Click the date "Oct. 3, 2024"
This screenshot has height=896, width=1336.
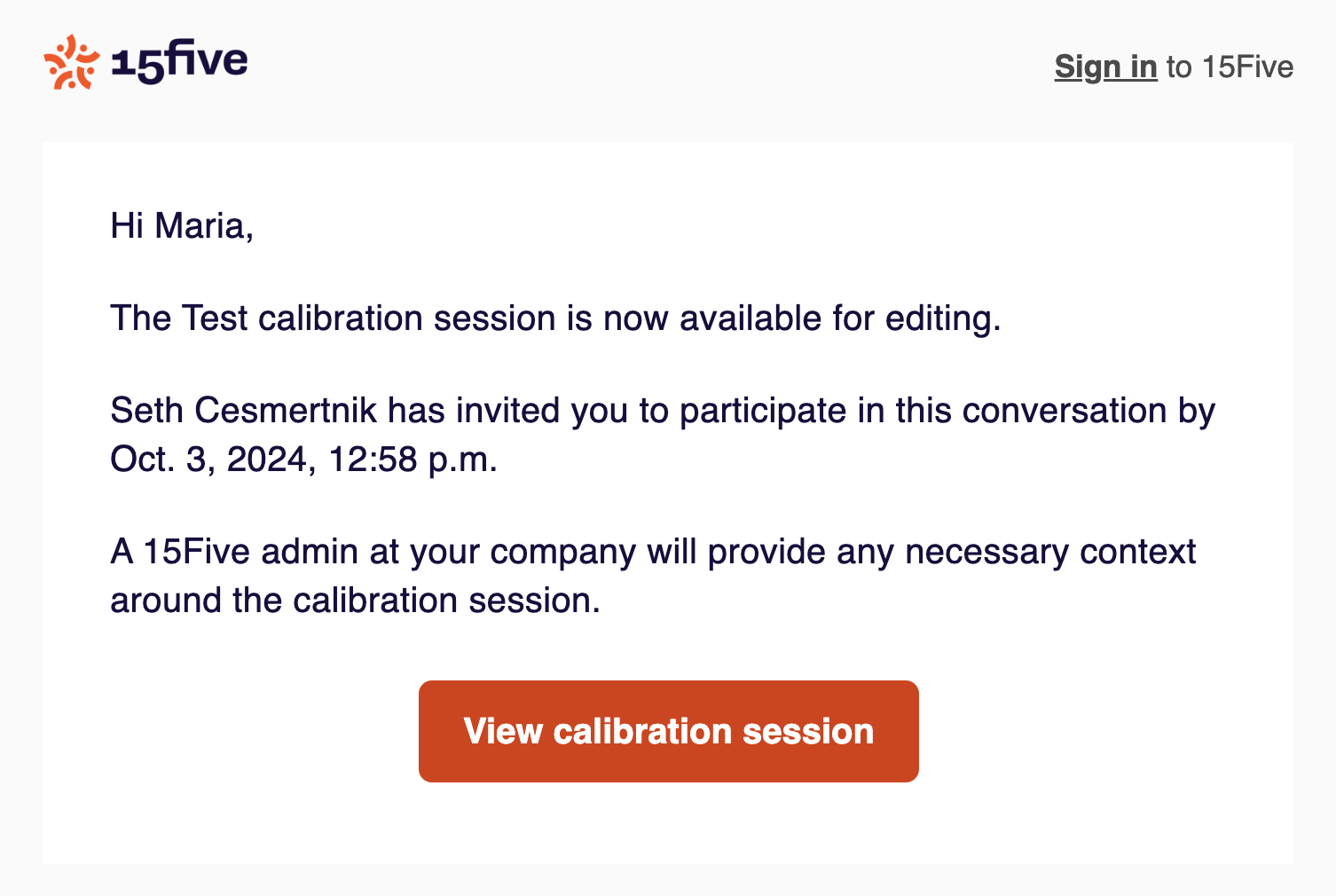[208, 460]
